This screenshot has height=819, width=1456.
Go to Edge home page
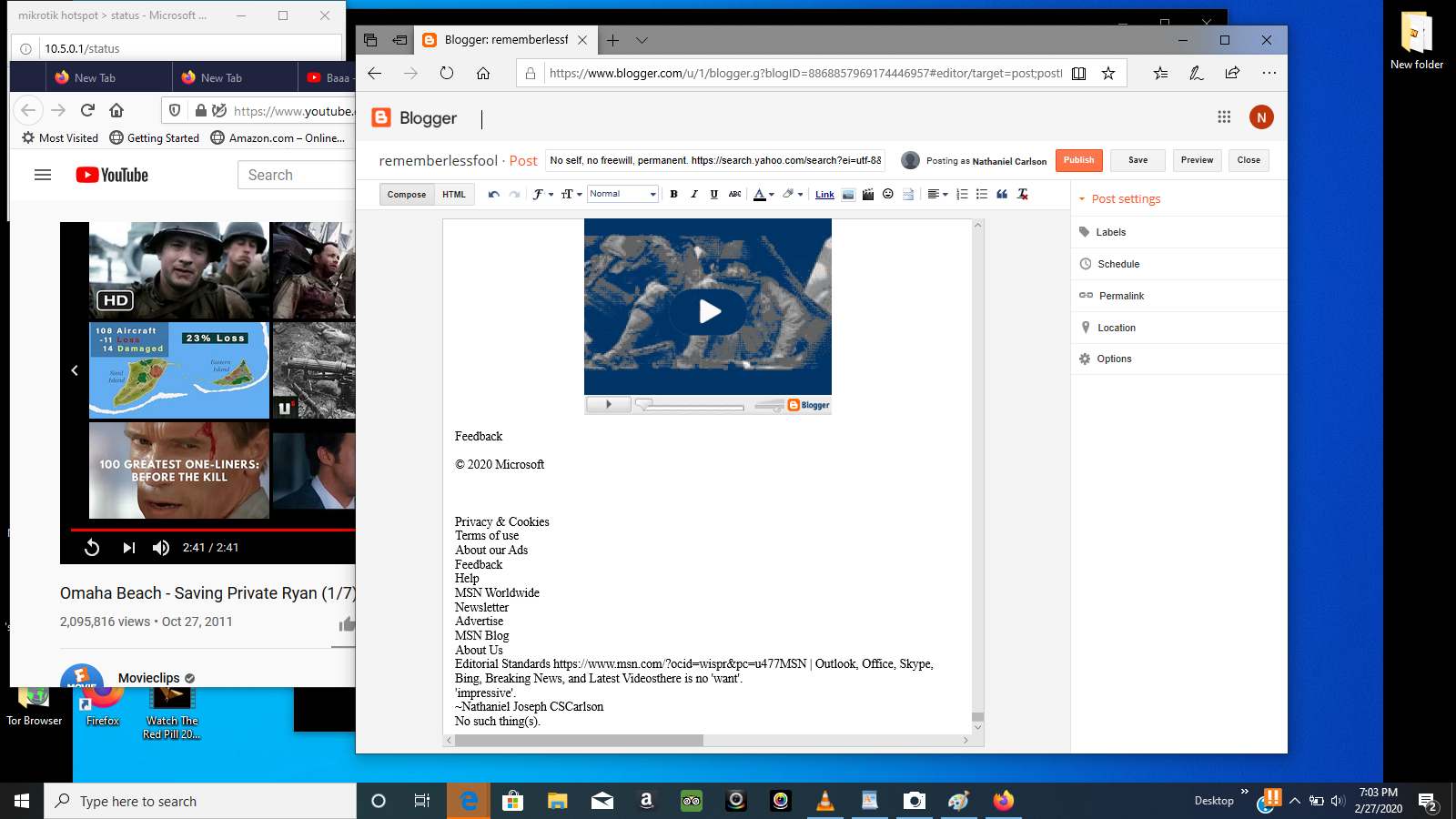click(483, 73)
